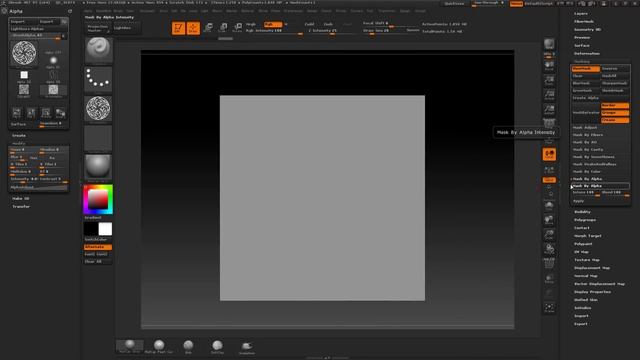Click Invert icon in Alpha palette
640x360 pixels.
click(60, 112)
